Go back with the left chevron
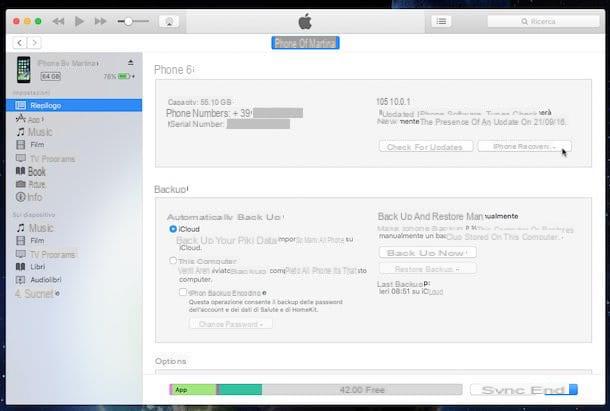 coord(20,43)
